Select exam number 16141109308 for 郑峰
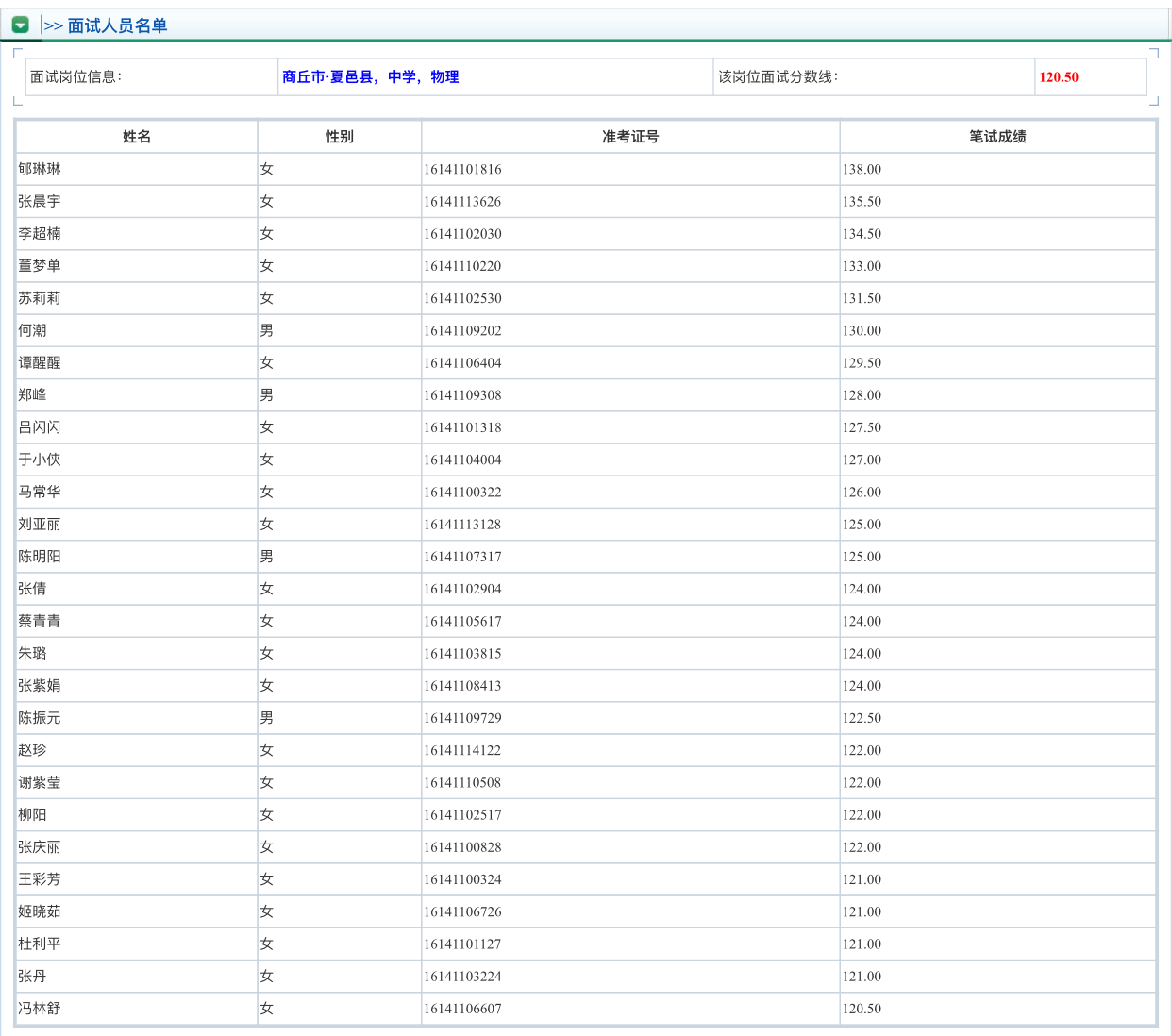Screen dimensions: 1172x1036 462,395
